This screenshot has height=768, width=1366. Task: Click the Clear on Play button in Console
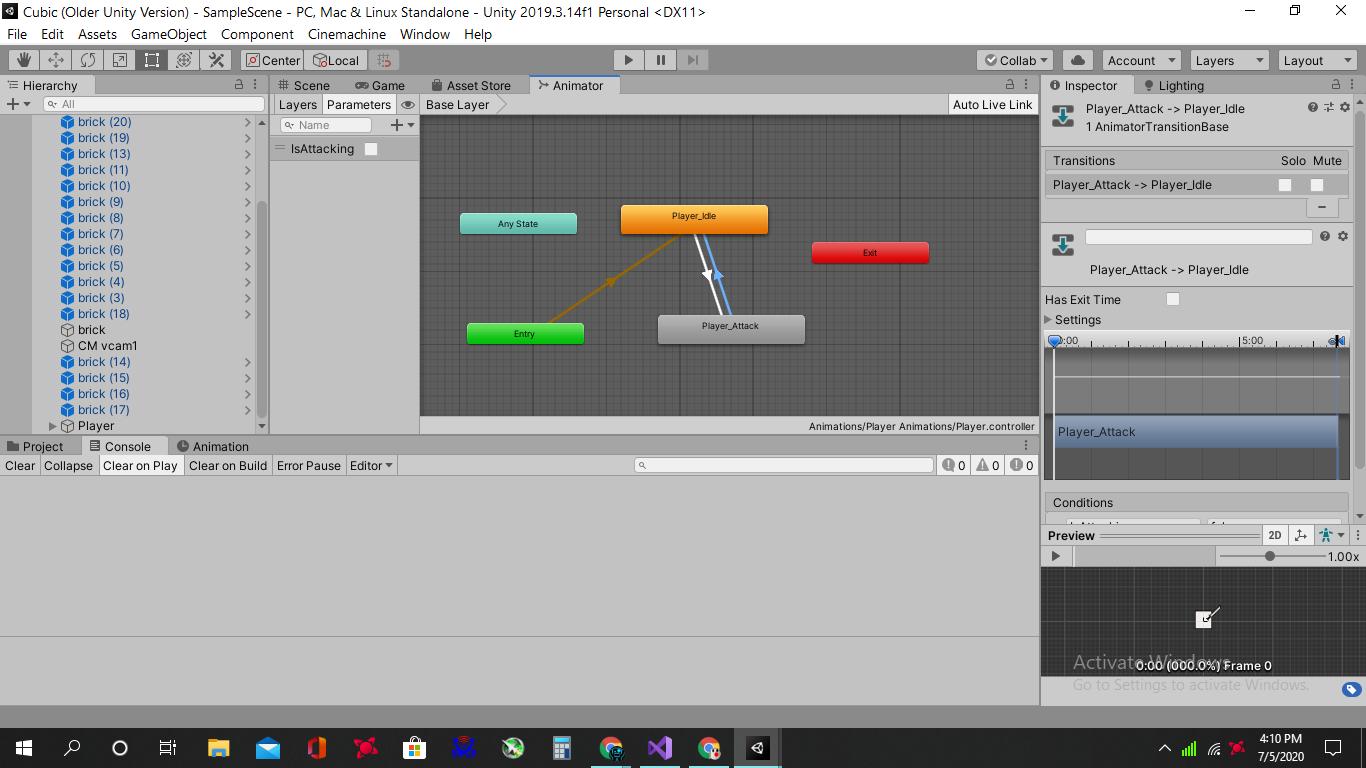pos(141,465)
